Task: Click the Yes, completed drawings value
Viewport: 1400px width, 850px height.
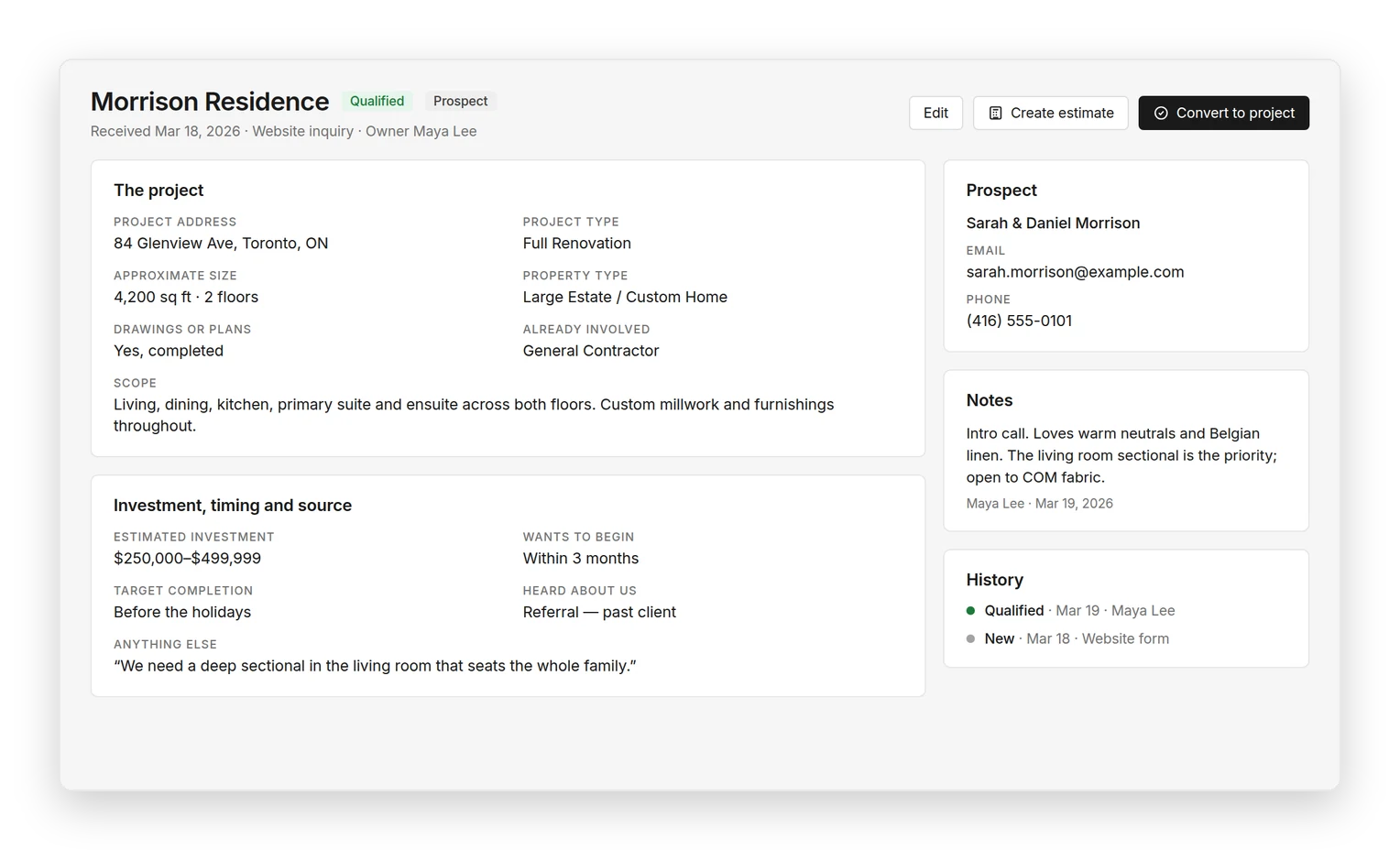Action: (x=169, y=351)
